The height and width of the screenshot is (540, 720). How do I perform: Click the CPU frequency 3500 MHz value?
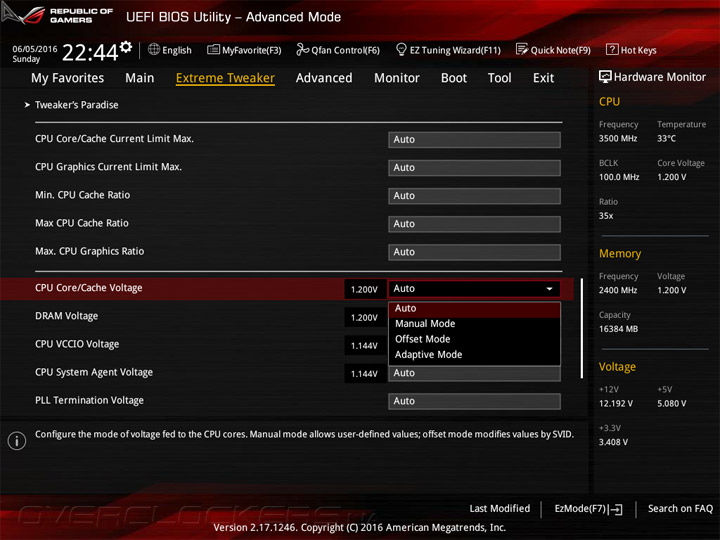(x=618, y=138)
